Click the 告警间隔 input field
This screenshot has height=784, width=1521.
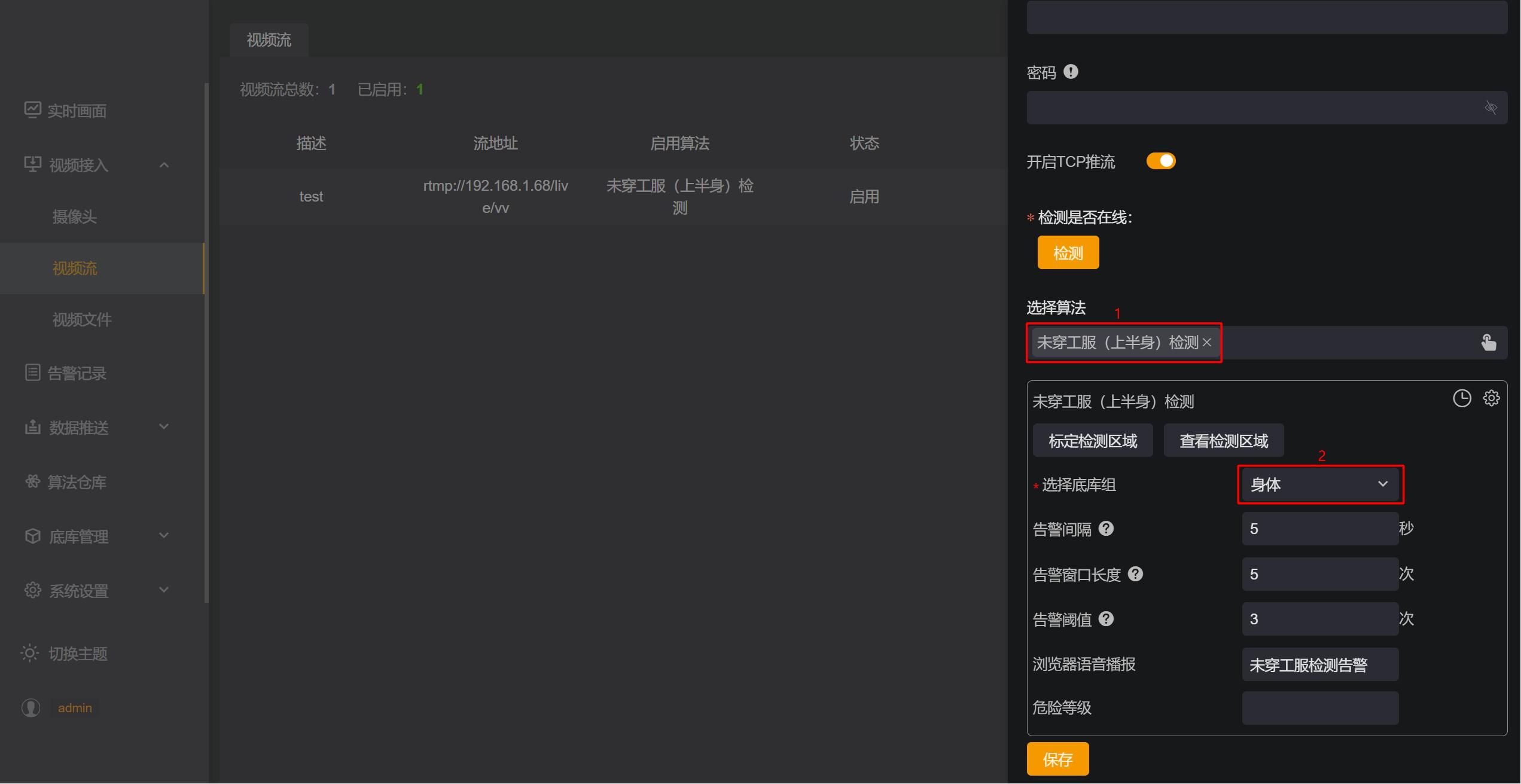[x=1319, y=529]
